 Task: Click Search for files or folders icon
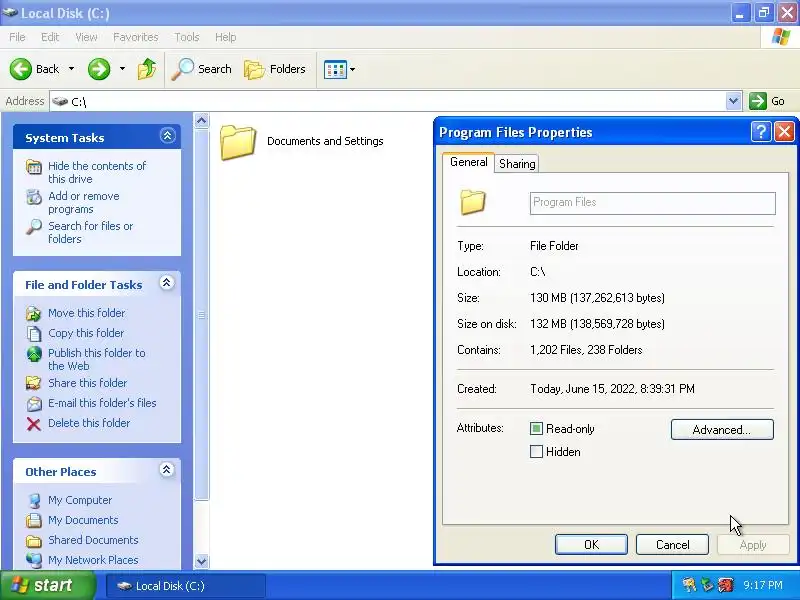pyautogui.click(x=34, y=227)
